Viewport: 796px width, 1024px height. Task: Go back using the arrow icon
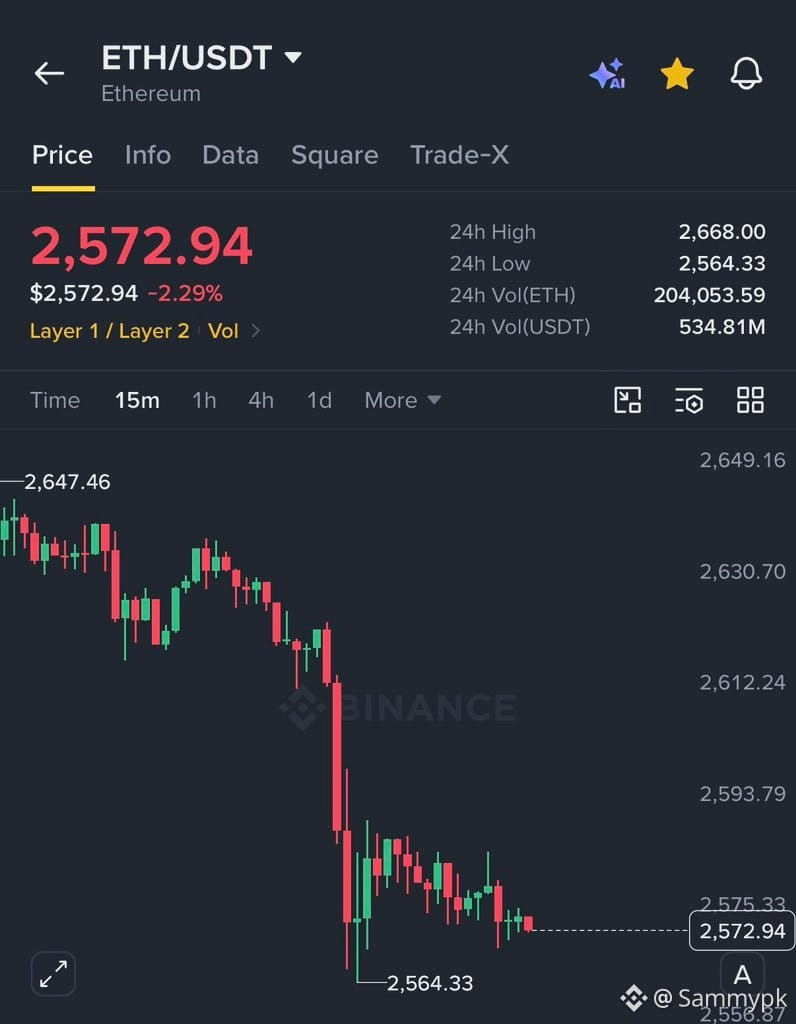click(49, 73)
